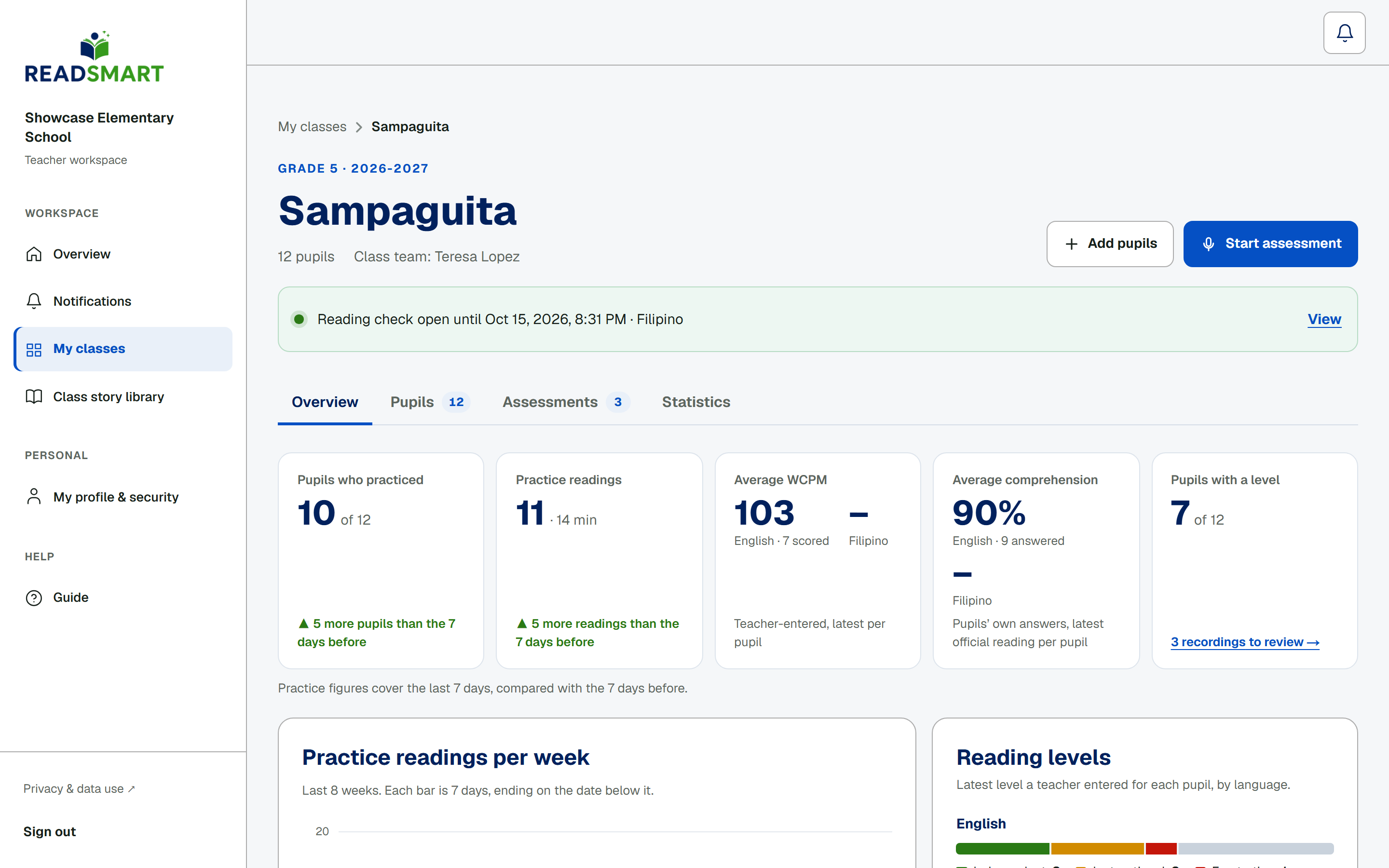Click the green segment of English levels bar

tap(1002, 849)
